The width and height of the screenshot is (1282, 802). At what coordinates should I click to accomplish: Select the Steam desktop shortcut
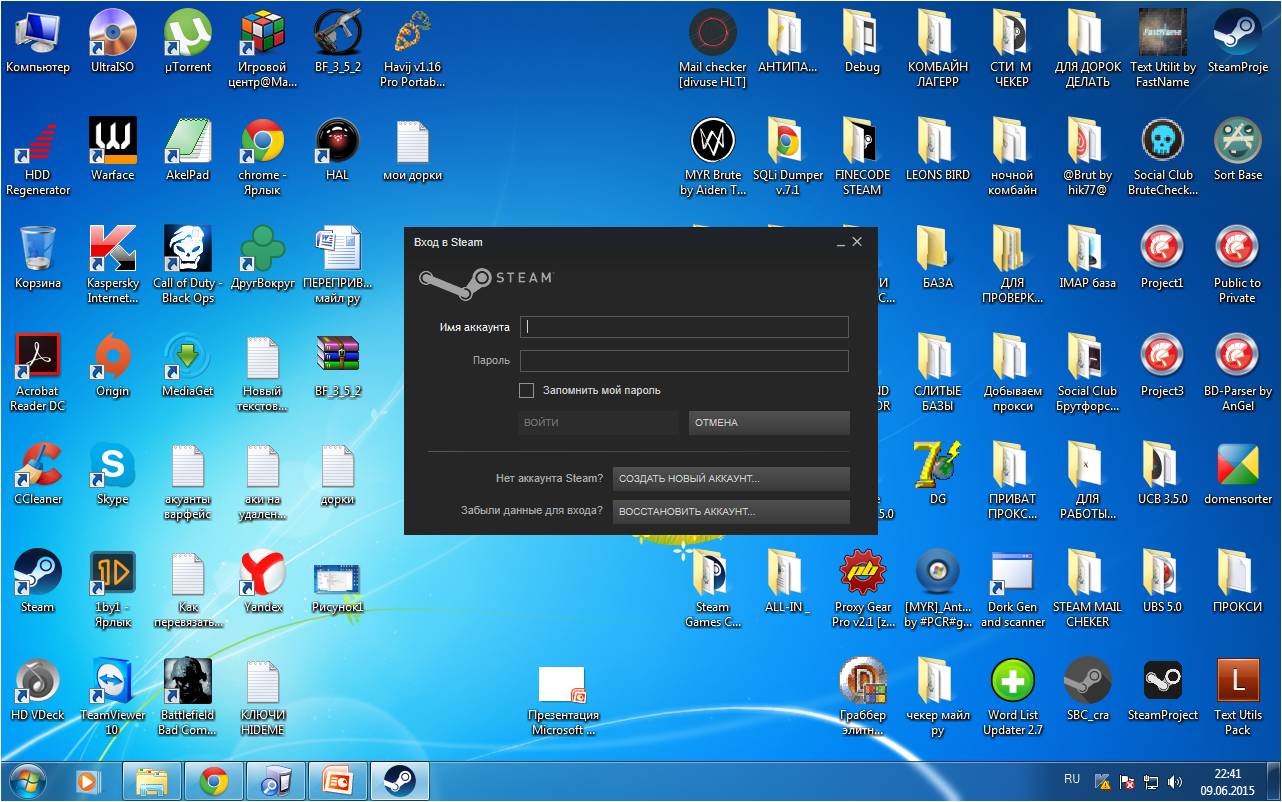coord(38,582)
